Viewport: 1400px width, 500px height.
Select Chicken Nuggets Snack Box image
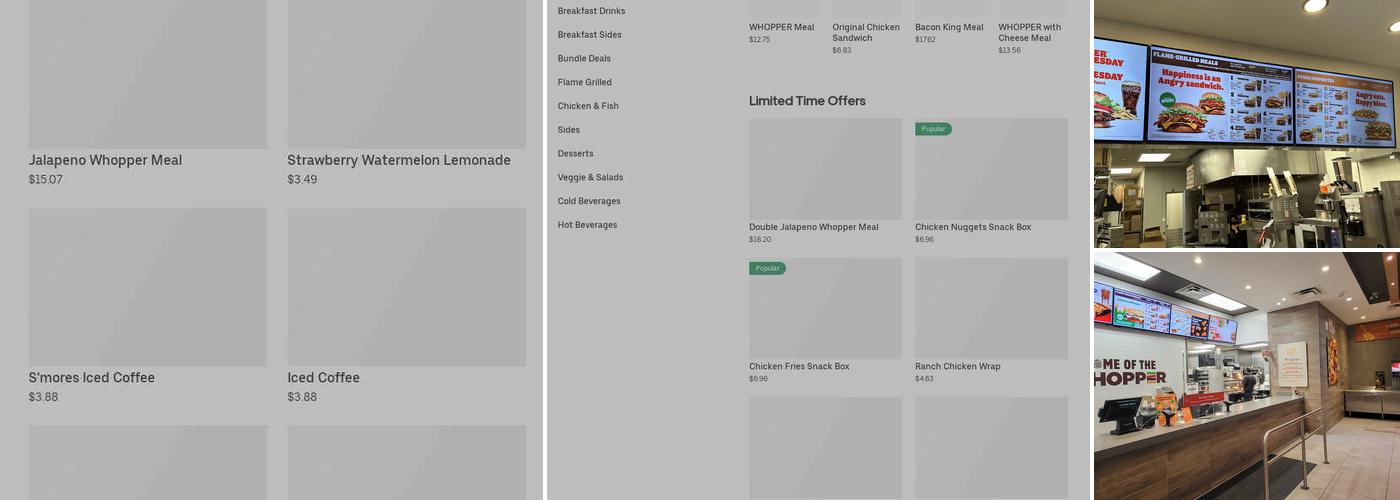[991, 170]
